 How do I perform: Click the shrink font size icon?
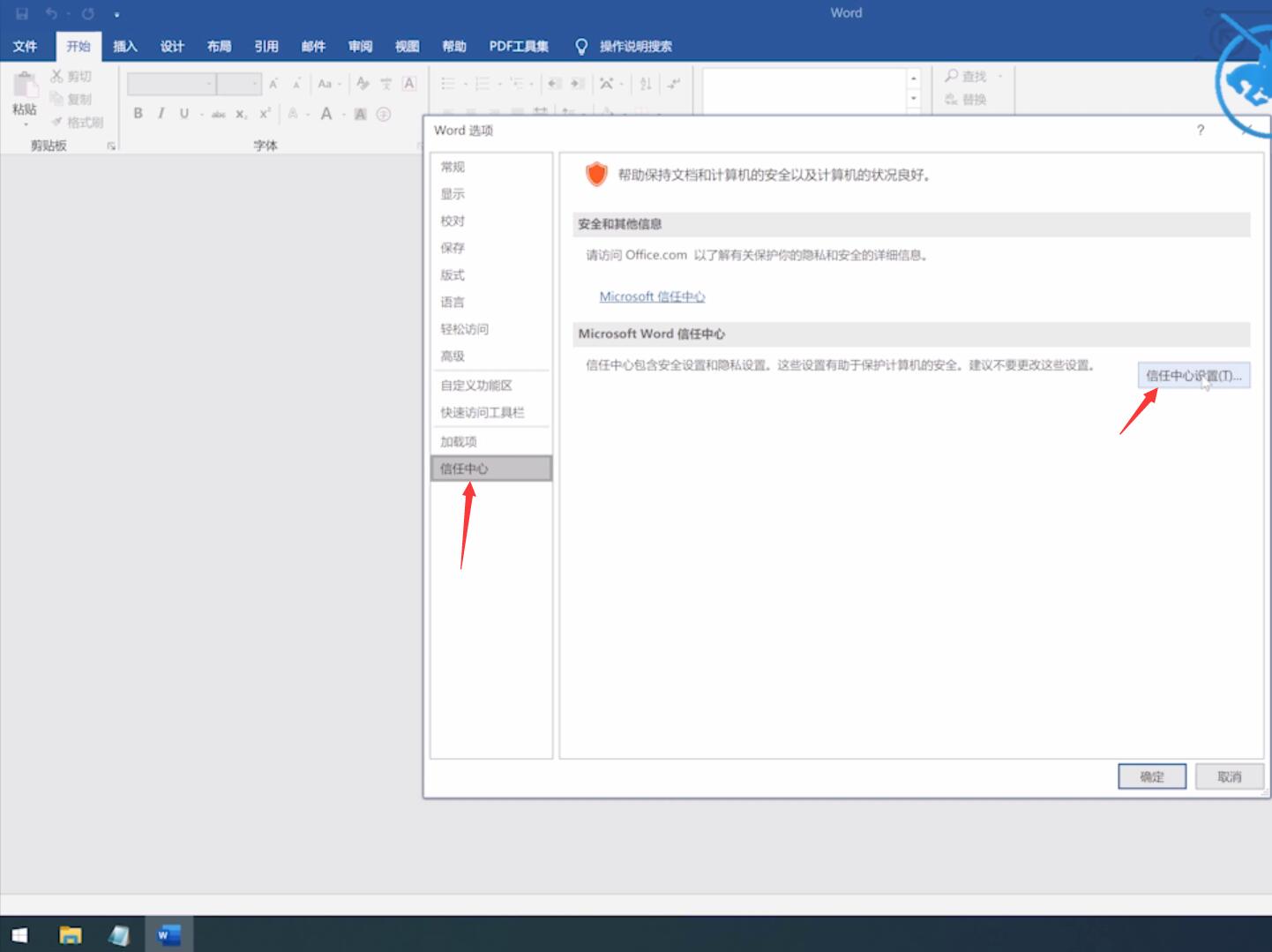point(296,84)
